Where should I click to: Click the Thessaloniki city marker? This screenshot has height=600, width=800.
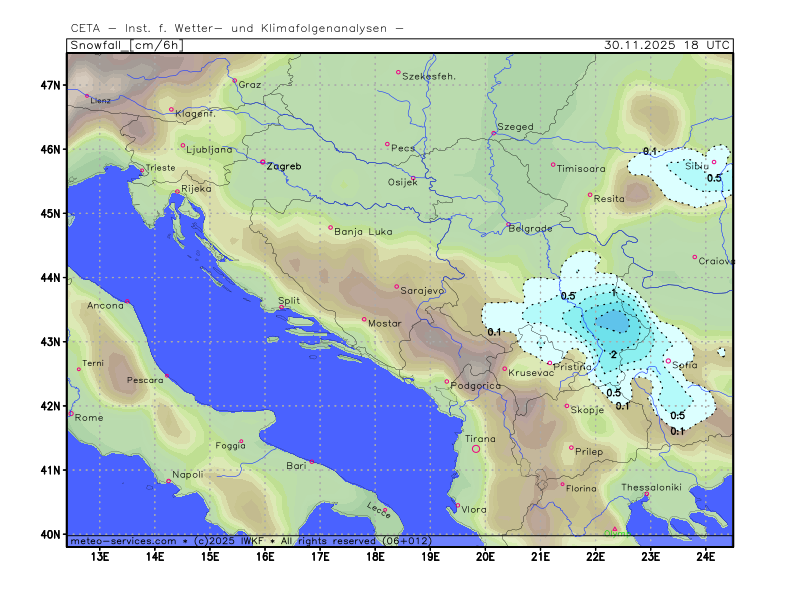646,494
